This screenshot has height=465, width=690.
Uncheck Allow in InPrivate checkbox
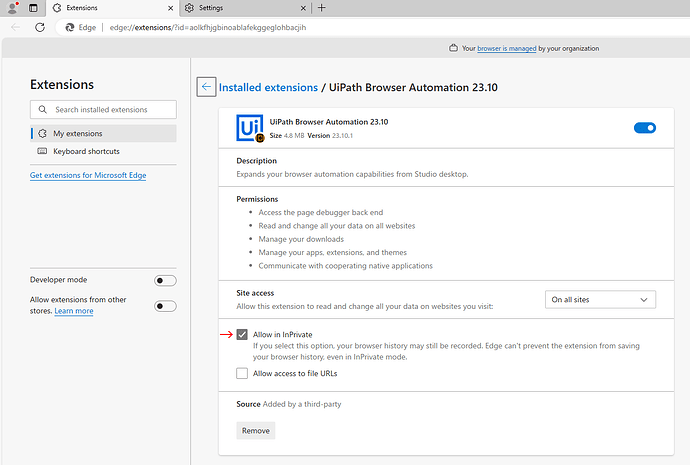click(242, 334)
